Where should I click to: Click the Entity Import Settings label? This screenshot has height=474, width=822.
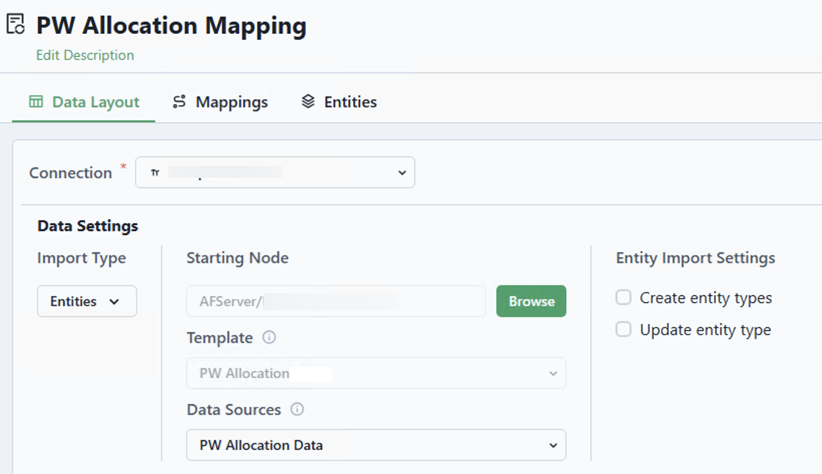pos(696,258)
